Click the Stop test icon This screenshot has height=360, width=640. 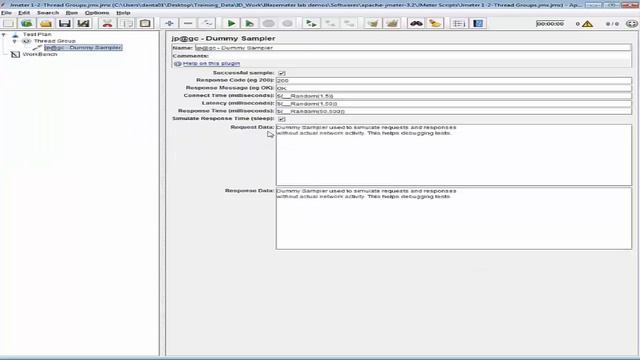click(x=268, y=23)
